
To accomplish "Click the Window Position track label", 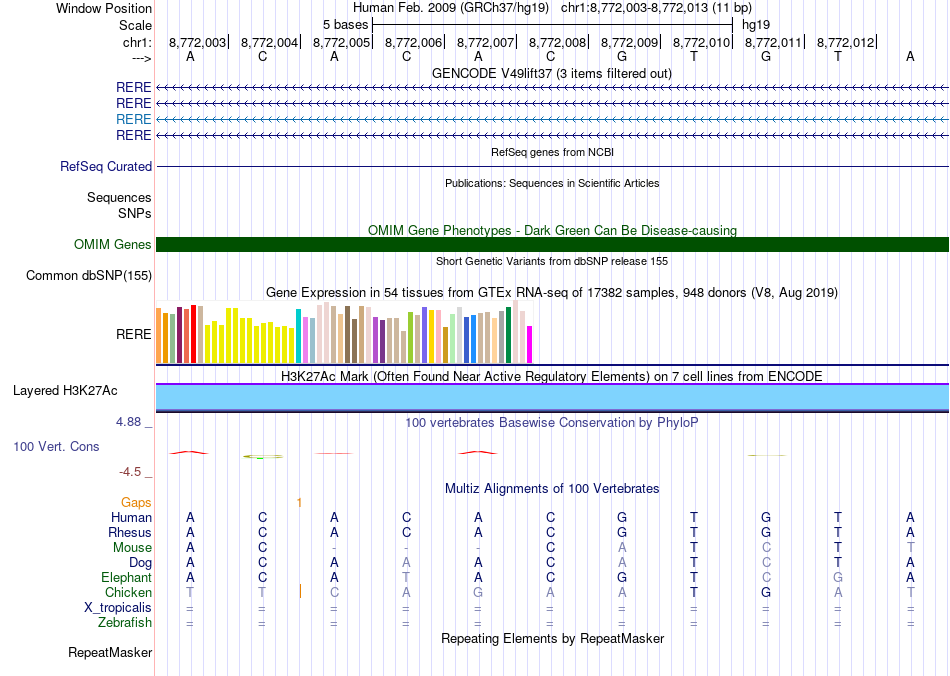I will [x=104, y=8].
